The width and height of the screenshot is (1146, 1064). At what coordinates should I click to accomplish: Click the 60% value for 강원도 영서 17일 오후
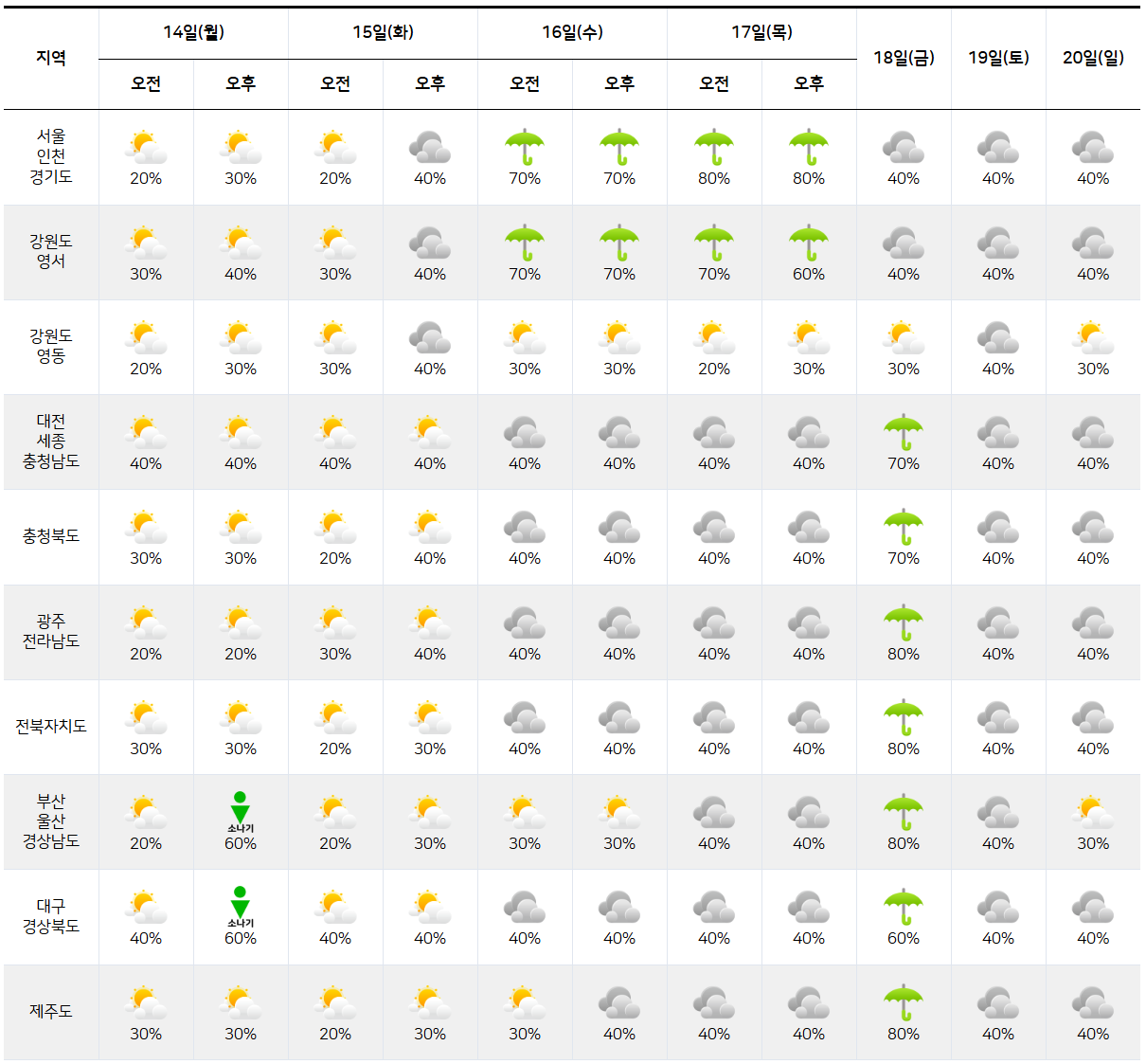(x=809, y=274)
